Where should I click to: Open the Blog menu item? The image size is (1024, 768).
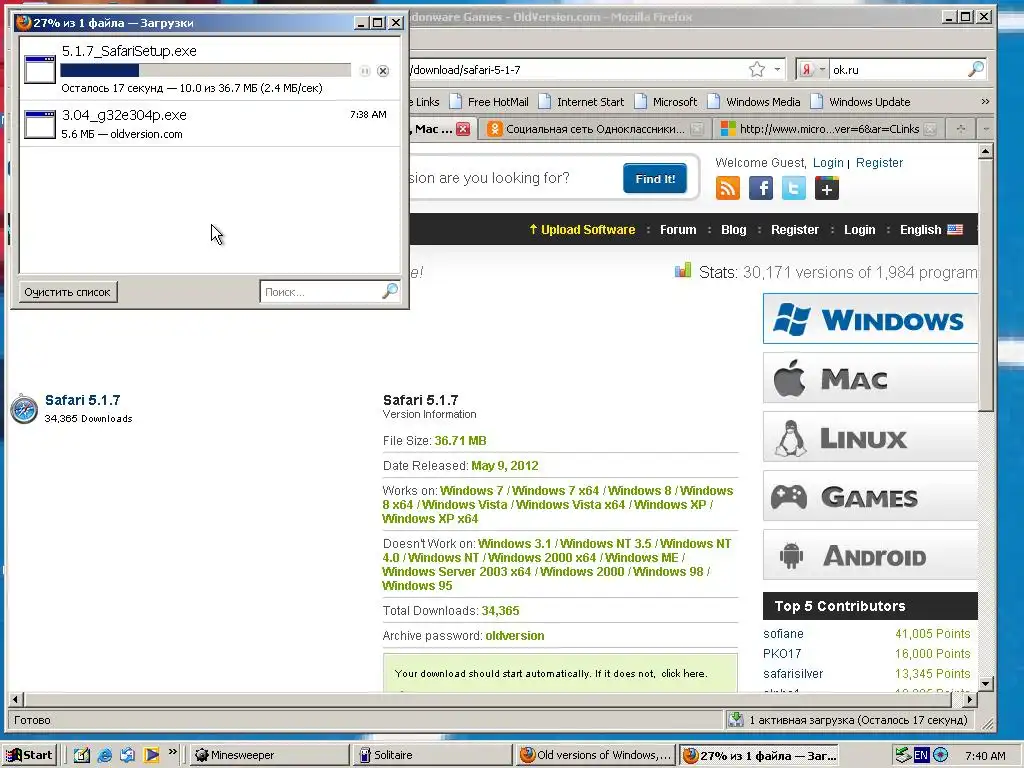point(733,230)
